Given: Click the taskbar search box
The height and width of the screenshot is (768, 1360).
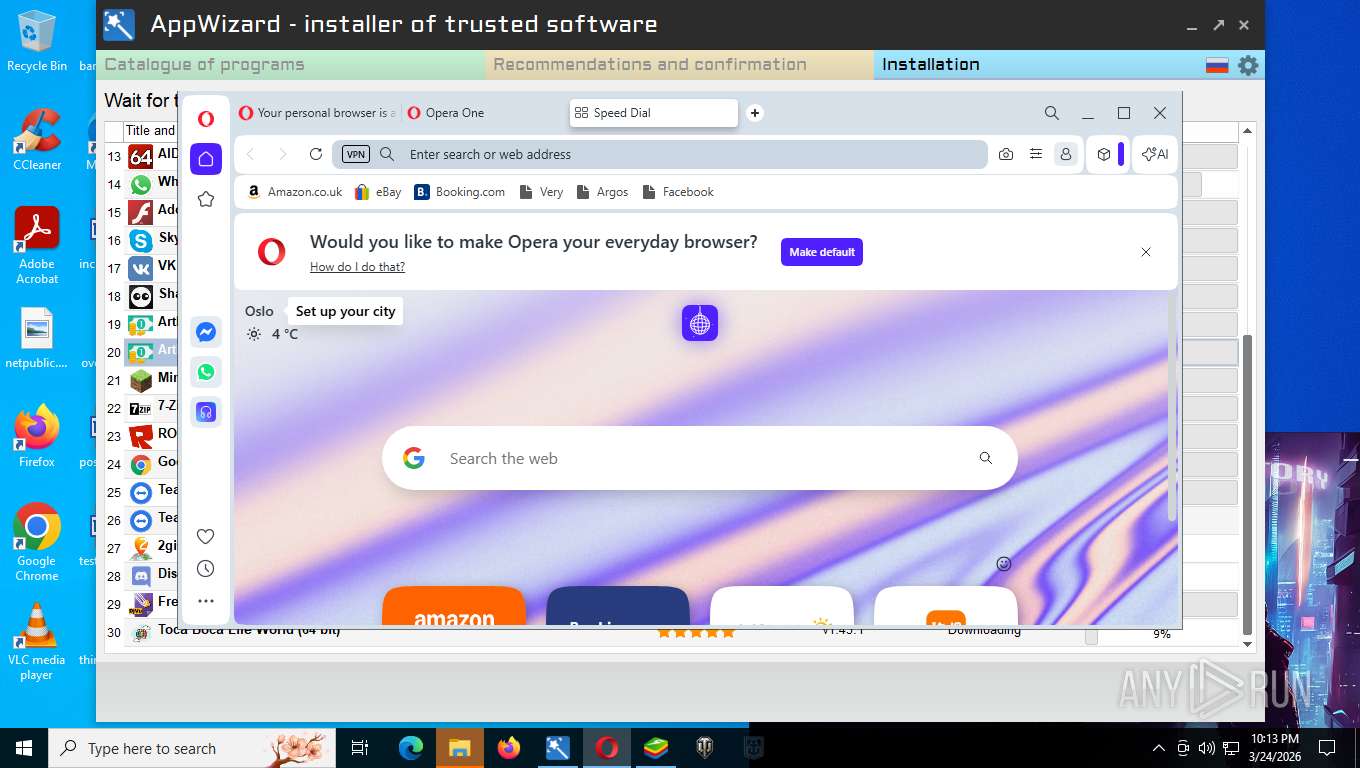Looking at the screenshot, I should tap(192, 748).
